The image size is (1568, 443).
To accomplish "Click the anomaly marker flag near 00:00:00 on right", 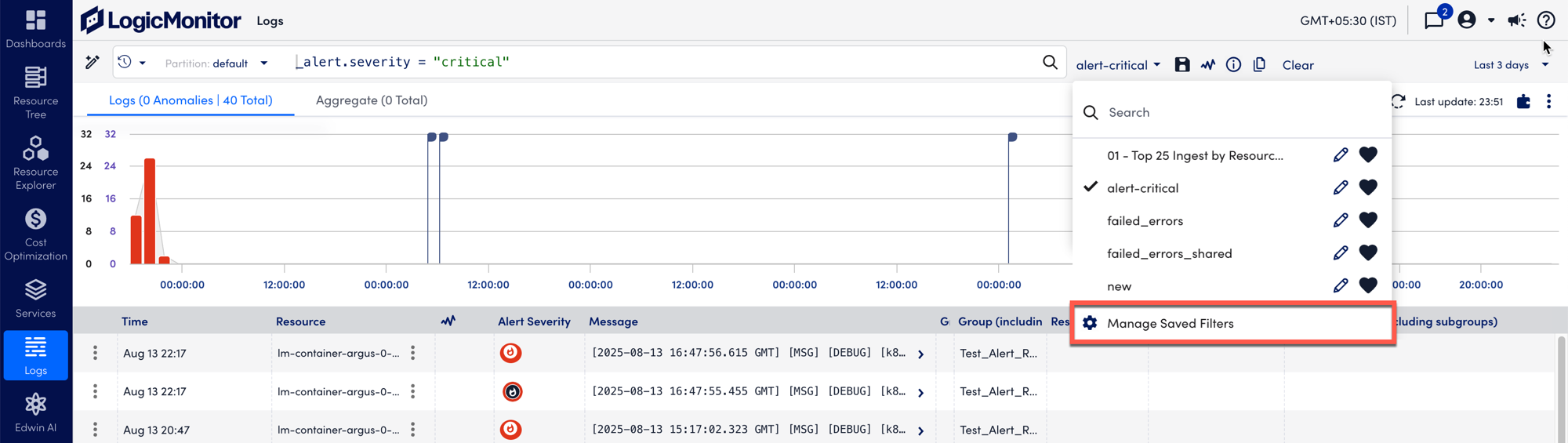I will click(x=1012, y=137).
